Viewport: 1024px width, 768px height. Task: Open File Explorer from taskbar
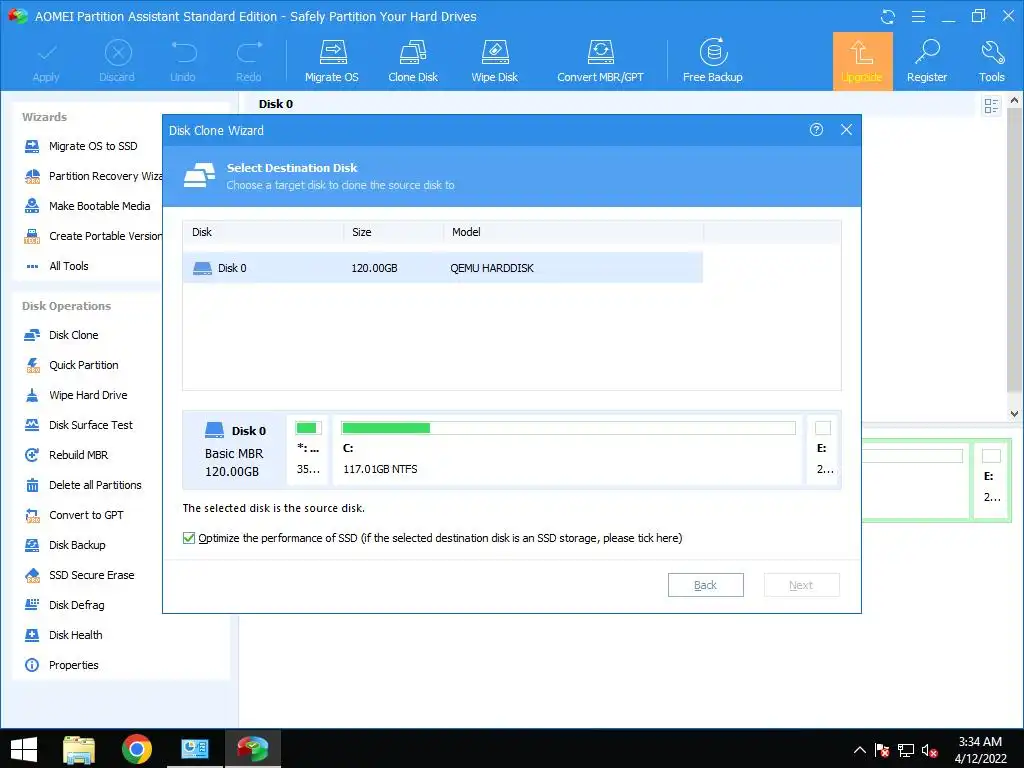coord(79,749)
